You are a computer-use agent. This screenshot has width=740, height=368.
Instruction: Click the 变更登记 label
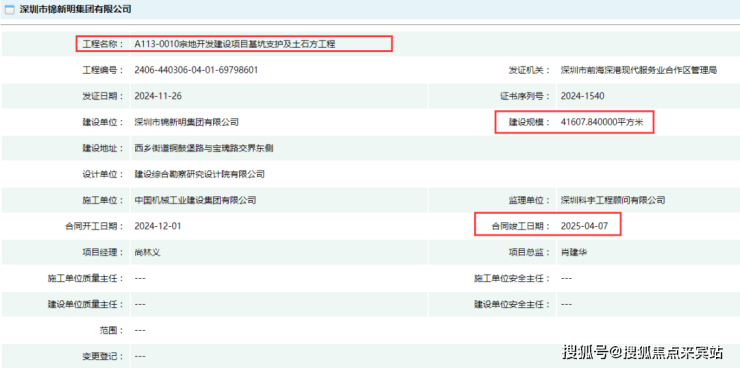point(103,356)
